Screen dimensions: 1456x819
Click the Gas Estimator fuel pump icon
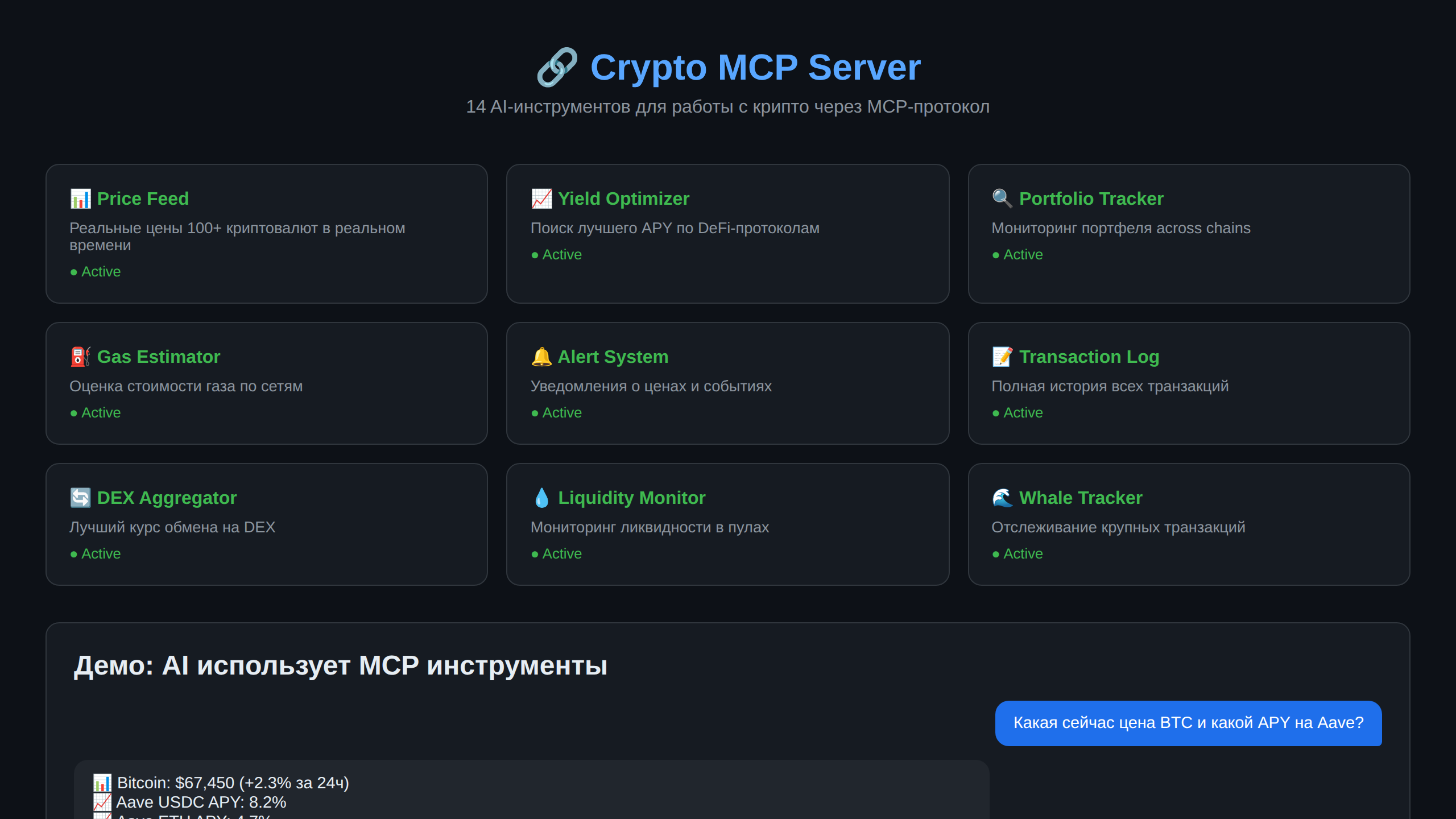click(x=80, y=357)
